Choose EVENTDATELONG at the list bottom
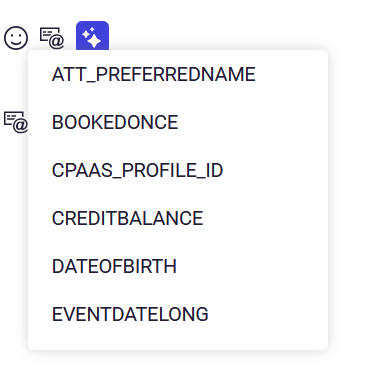This screenshot has width=370, height=376. (x=178, y=314)
